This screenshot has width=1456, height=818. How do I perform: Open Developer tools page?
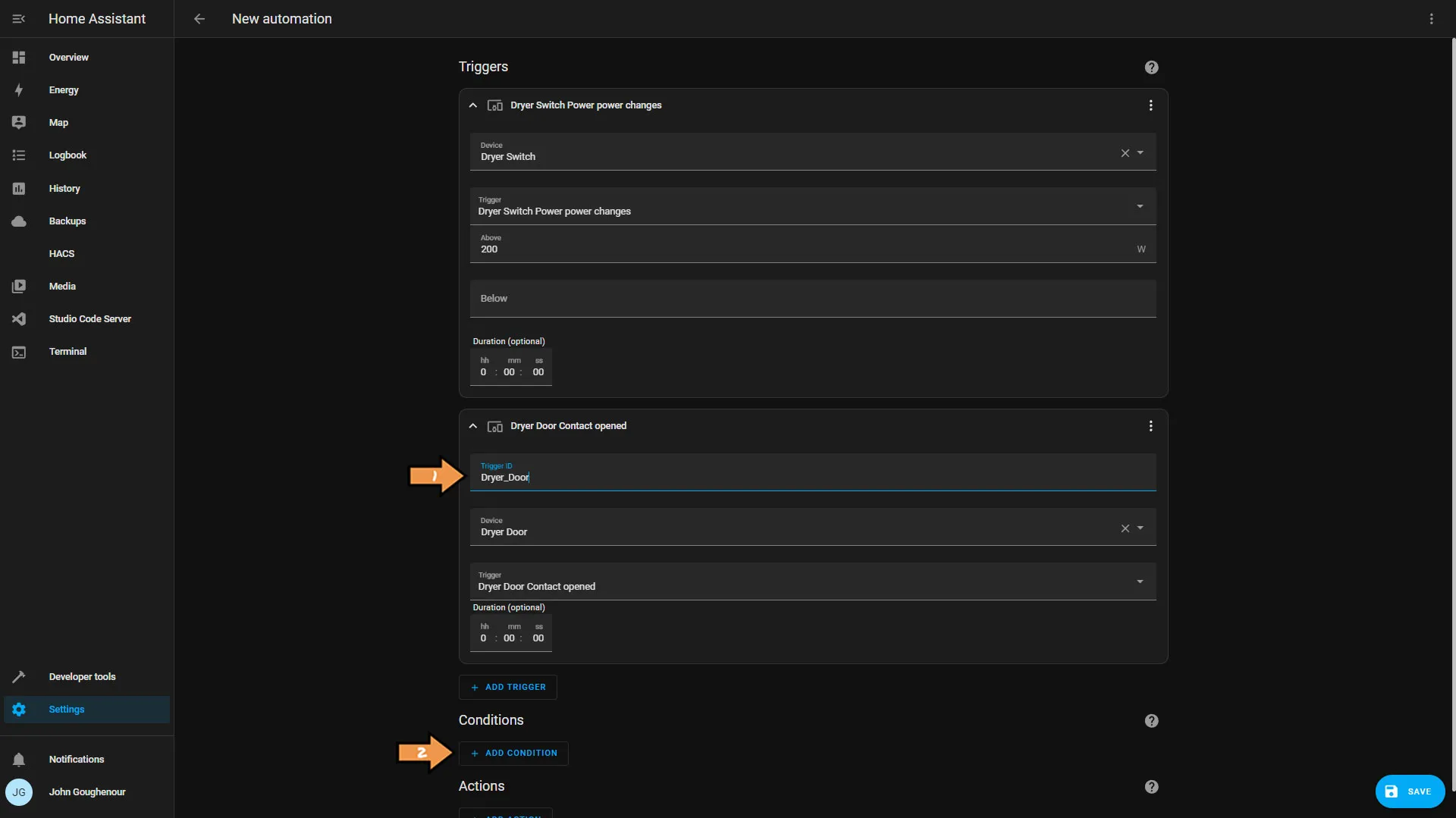coord(86,677)
